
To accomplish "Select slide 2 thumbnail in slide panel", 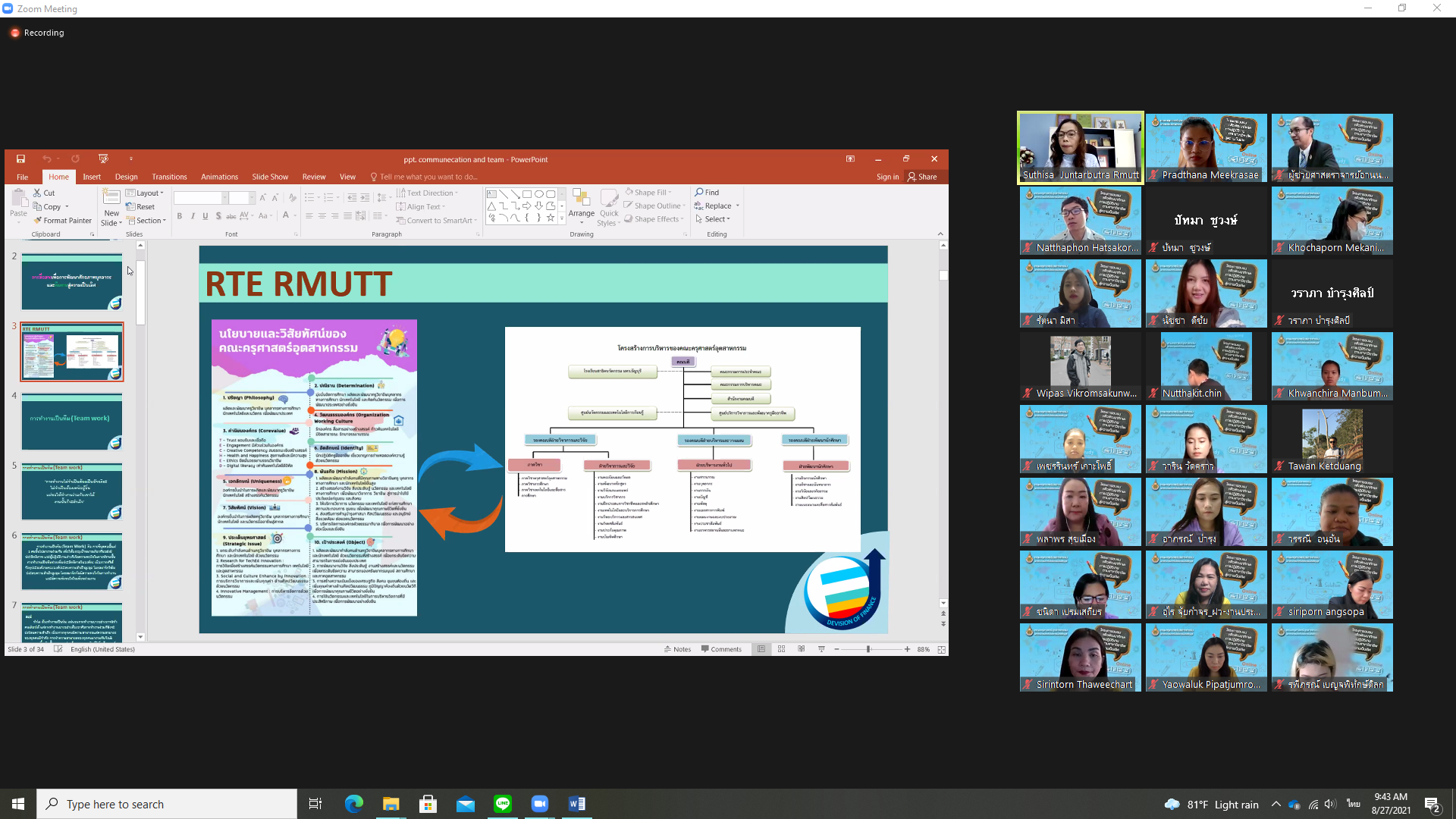I will coord(71,282).
